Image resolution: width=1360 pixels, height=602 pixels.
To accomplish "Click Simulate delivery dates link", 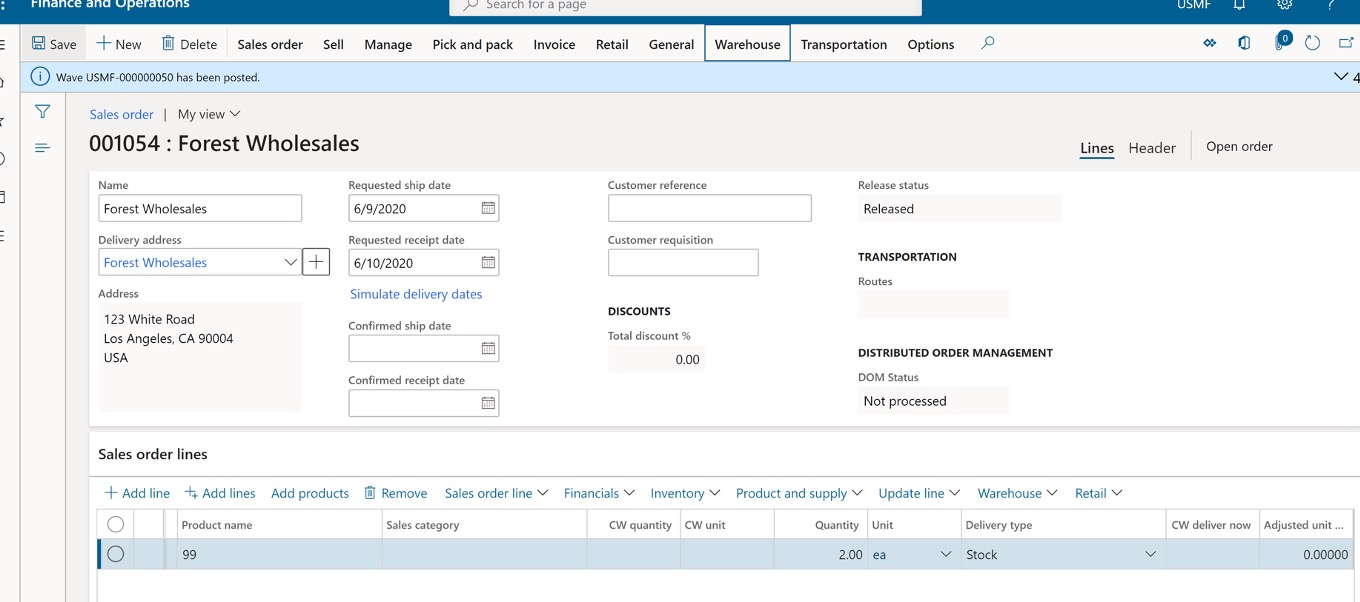I will [416, 294].
